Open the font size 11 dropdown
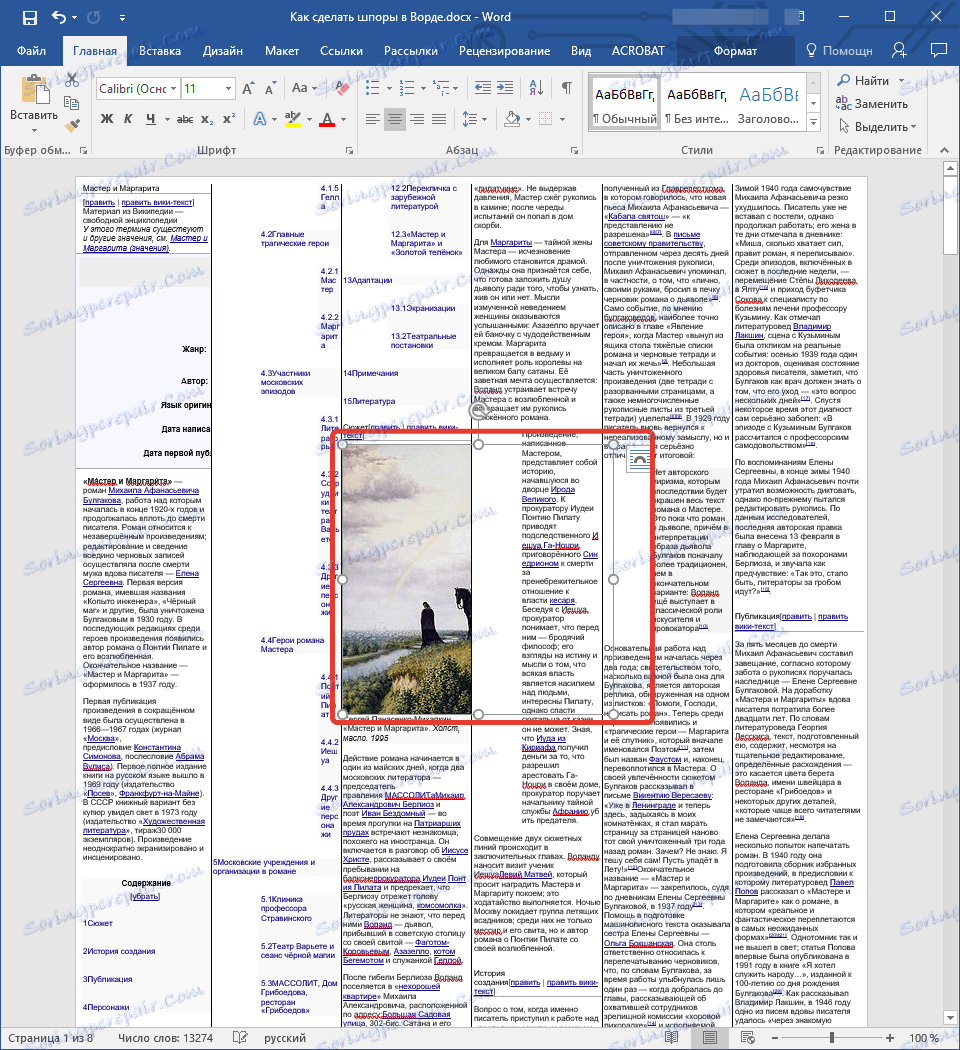This screenshot has width=960, height=1050. [x=228, y=88]
